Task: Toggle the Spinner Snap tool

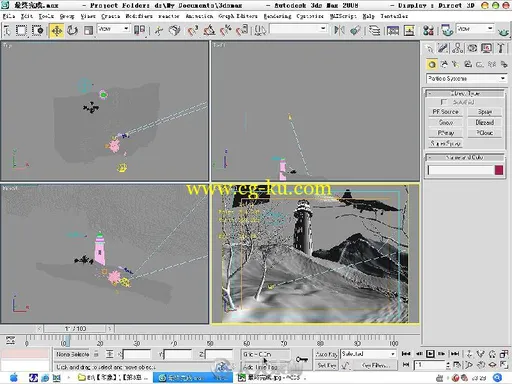Action: pyautogui.click(x=243, y=30)
